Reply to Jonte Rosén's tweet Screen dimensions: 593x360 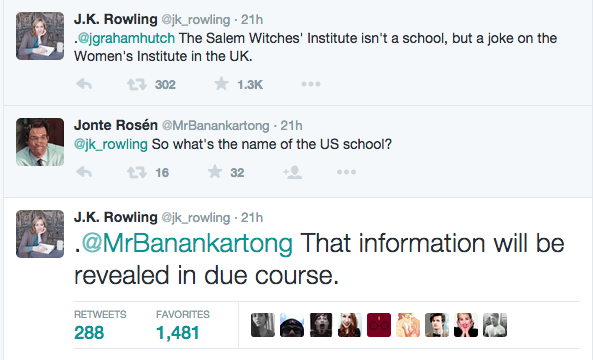click(84, 172)
